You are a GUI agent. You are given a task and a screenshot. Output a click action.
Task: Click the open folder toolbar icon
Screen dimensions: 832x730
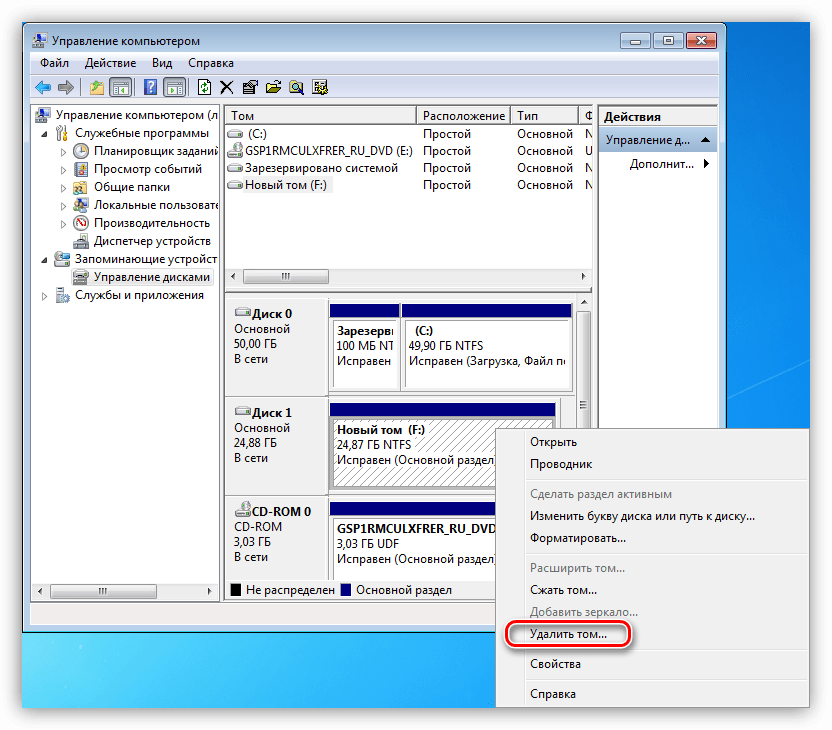tap(273, 87)
